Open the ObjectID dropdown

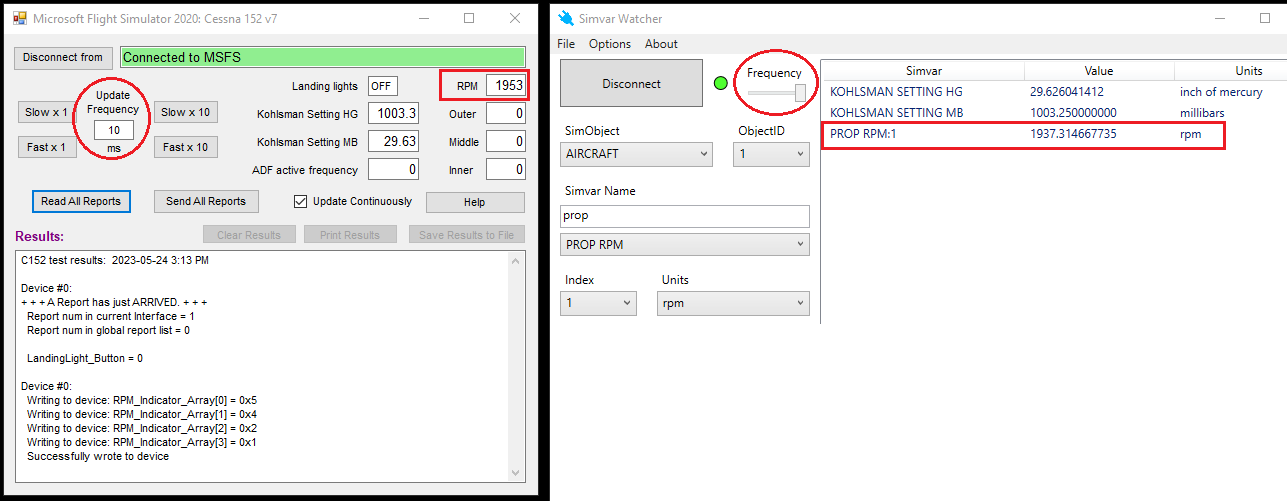click(x=770, y=154)
